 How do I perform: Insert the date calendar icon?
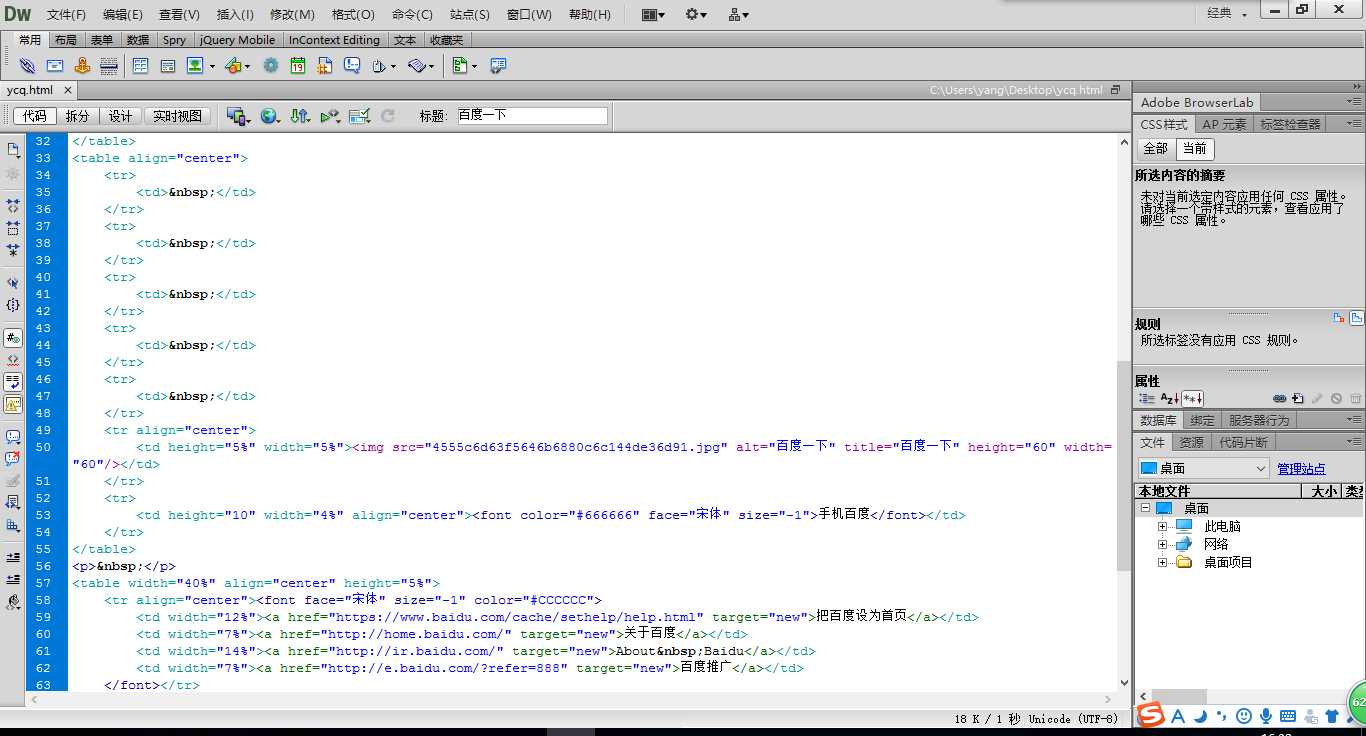pos(297,66)
